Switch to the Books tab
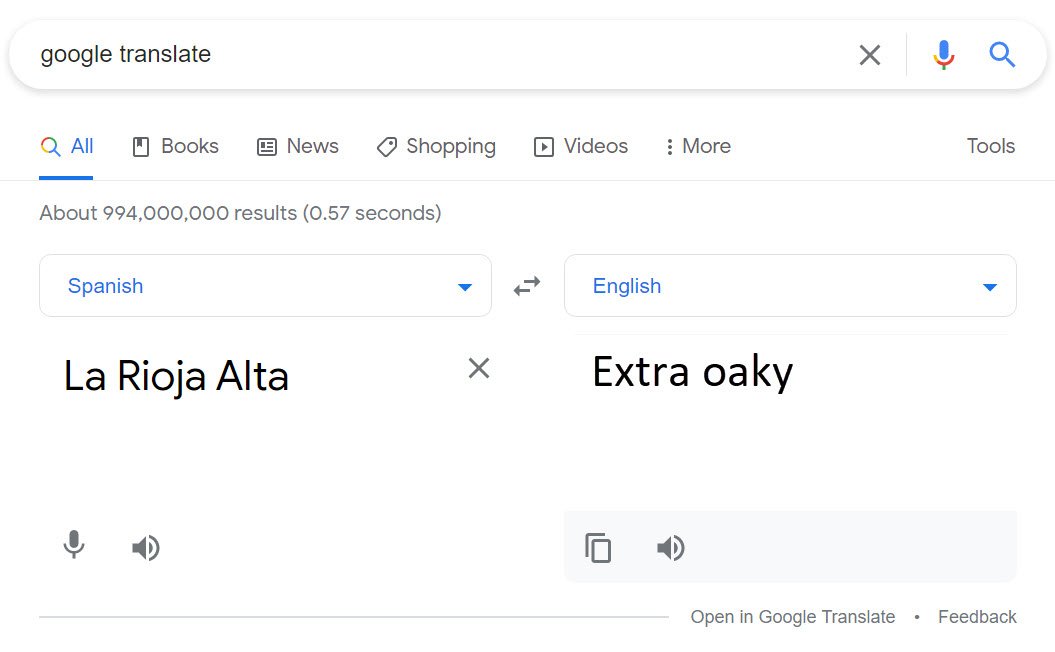Screen dimensions: 1055x652 point(176,146)
